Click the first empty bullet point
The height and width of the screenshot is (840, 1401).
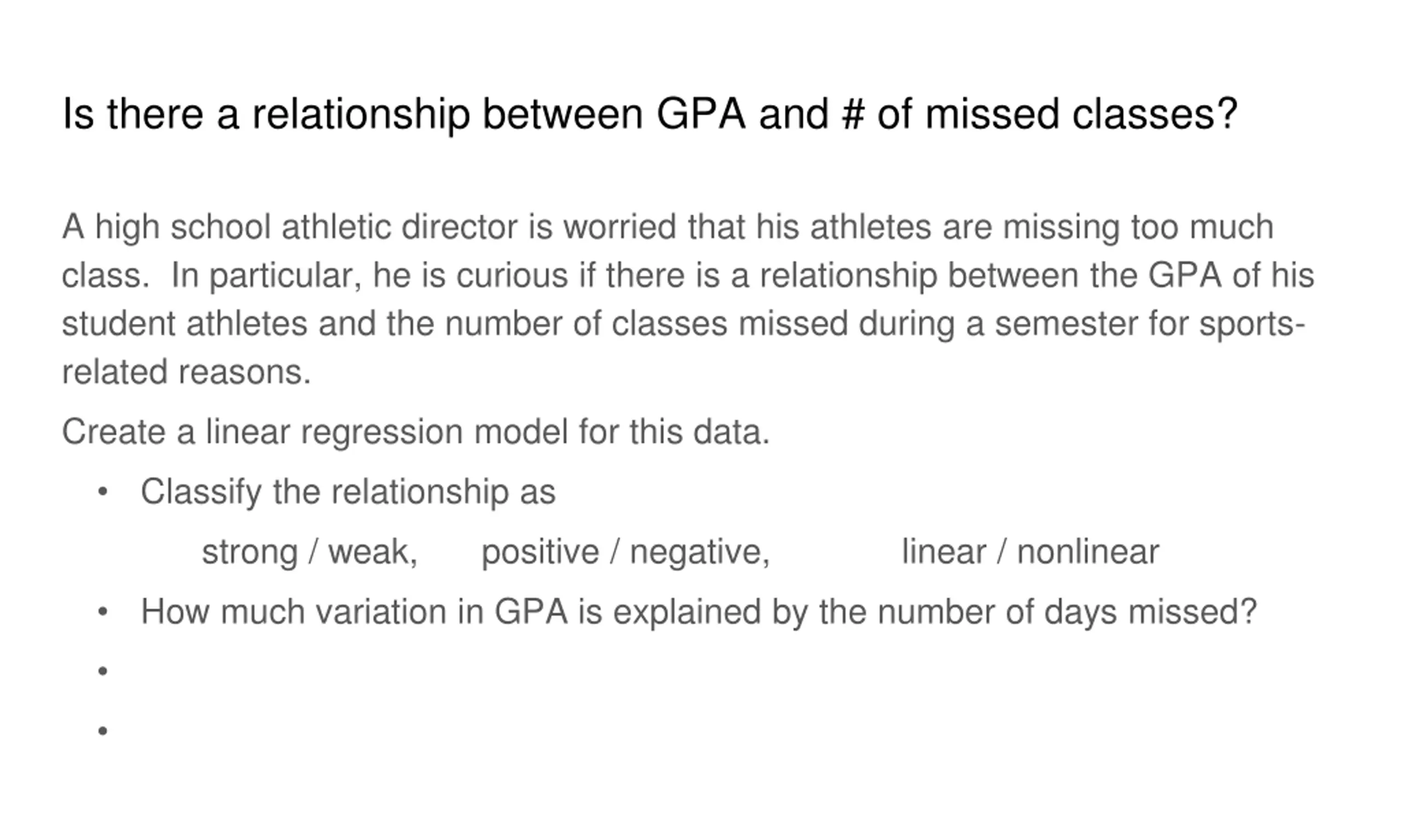[x=102, y=671]
